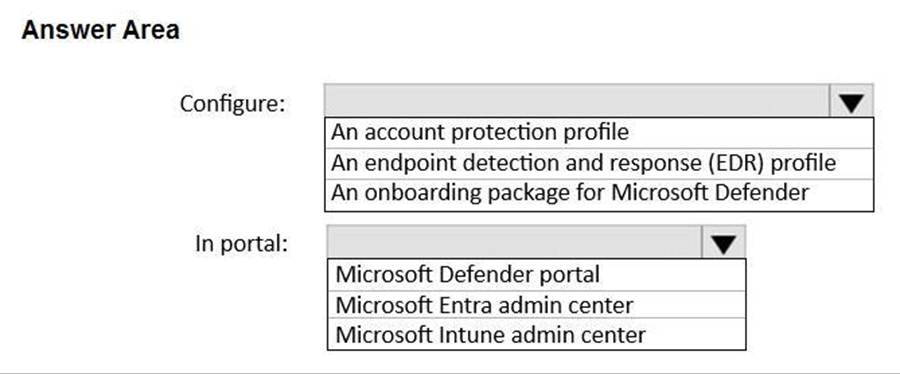Select An account protection profile option
900x374 pixels.
coord(599,133)
